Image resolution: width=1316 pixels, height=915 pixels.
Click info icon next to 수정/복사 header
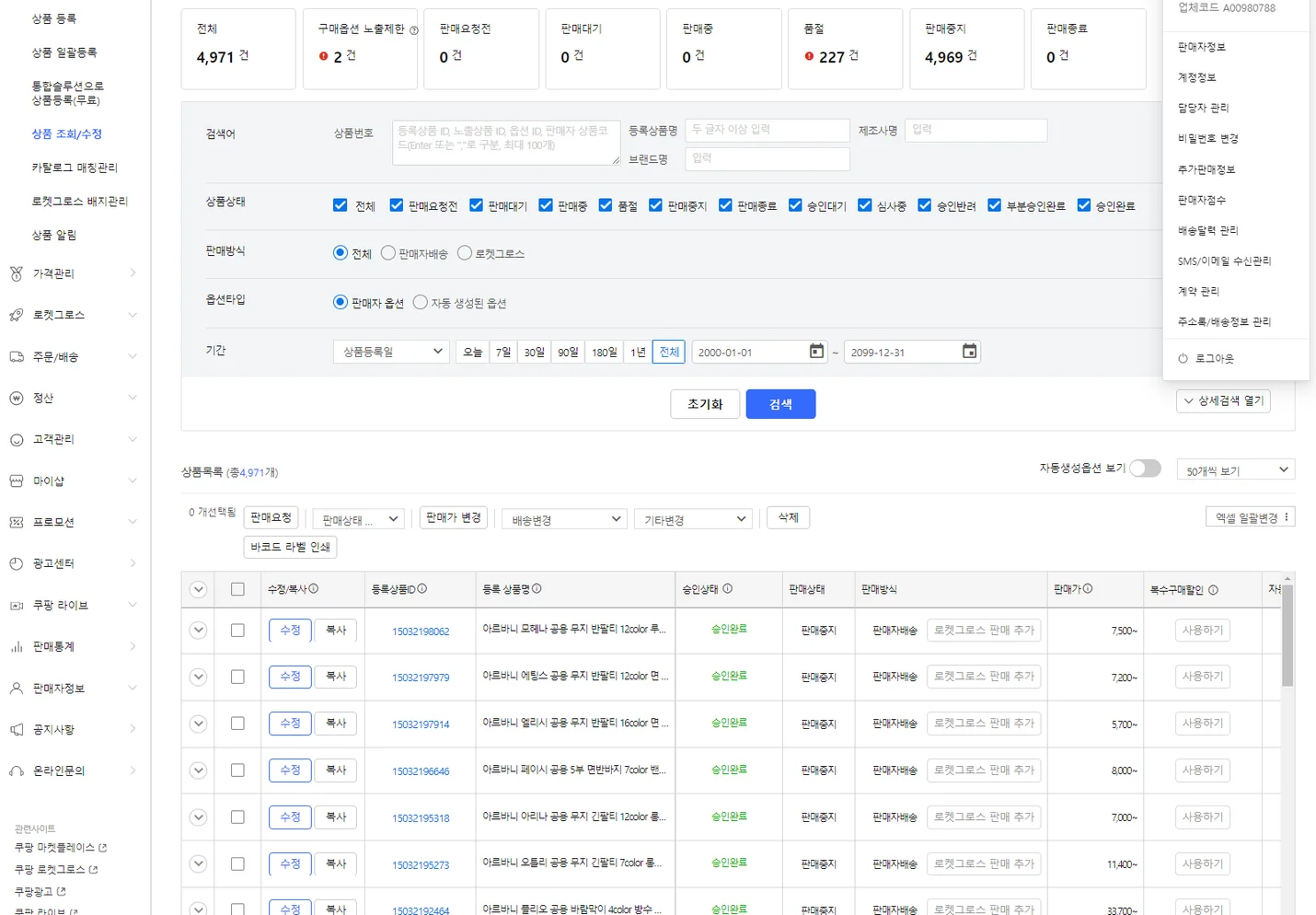pyautogui.click(x=314, y=588)
